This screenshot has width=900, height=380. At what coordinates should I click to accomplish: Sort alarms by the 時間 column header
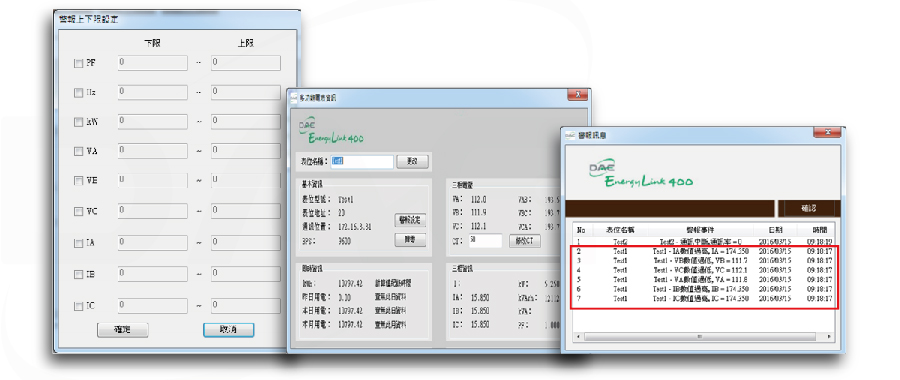pyautogui.click(x=819, y=230)
